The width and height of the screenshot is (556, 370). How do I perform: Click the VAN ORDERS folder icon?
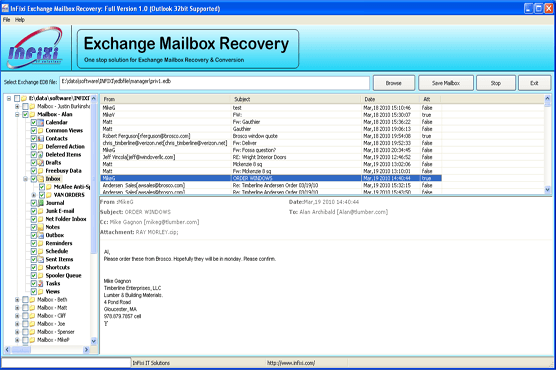49,195
